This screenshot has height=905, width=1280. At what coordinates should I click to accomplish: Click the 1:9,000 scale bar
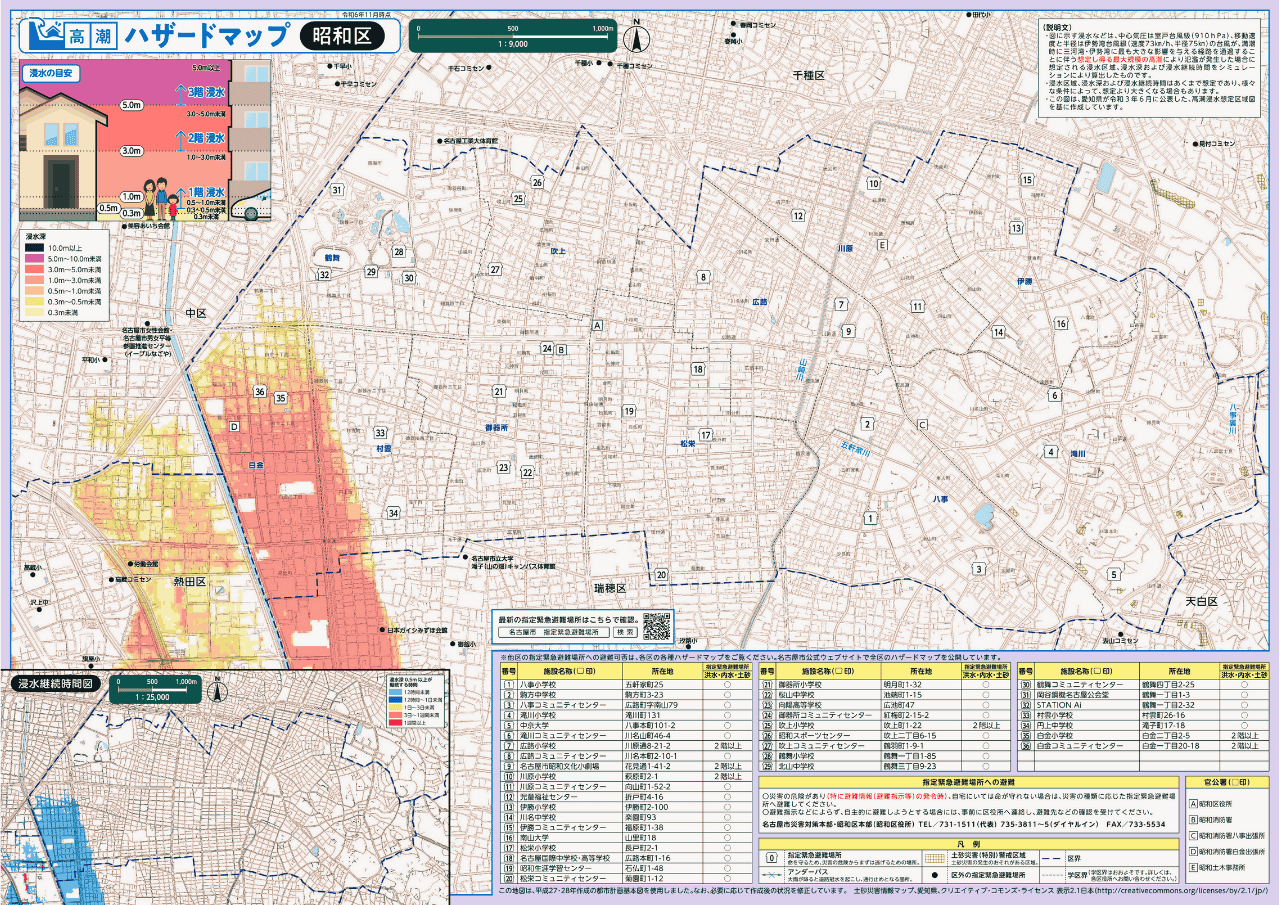[x=514, y=37]
